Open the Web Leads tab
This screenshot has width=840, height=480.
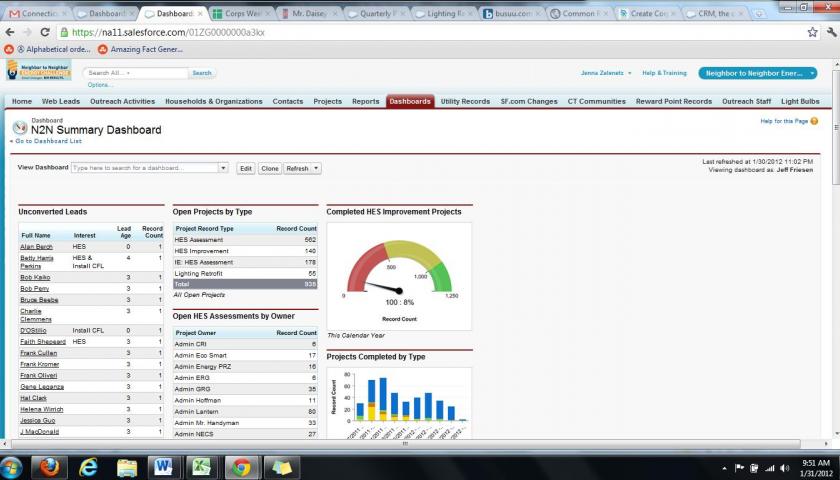point(61,101)
